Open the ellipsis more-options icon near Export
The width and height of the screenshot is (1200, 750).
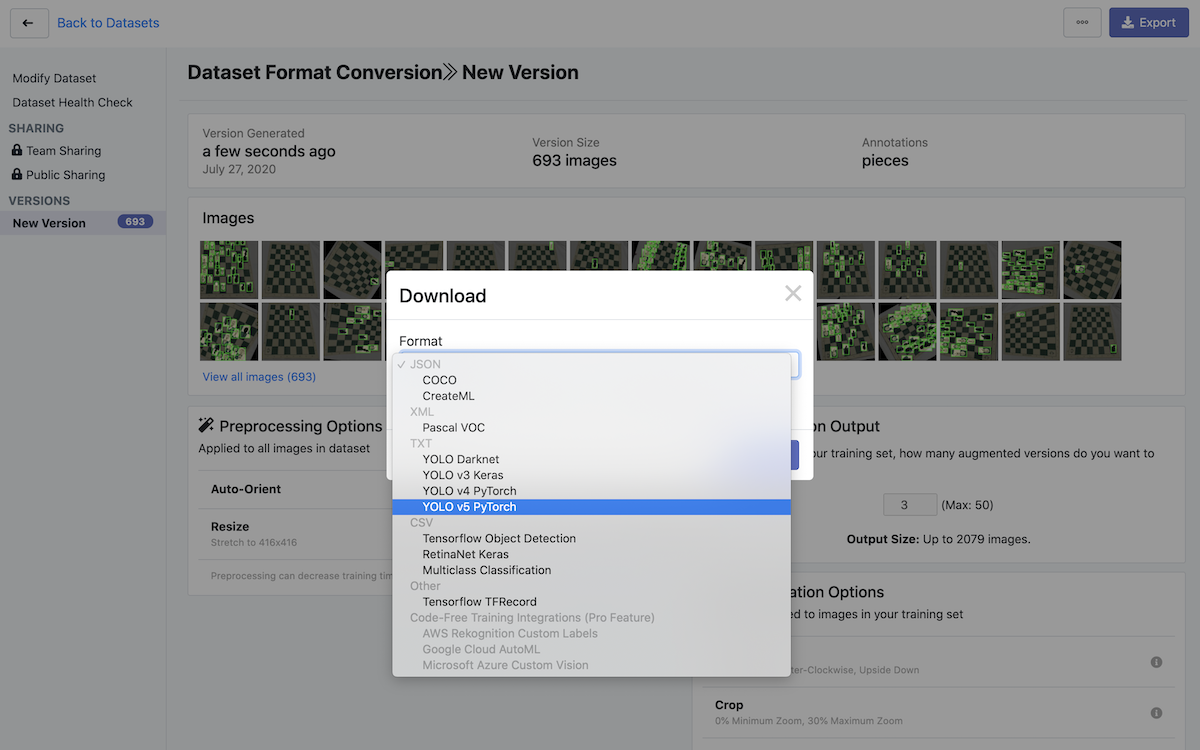[x=1082, y=22]
